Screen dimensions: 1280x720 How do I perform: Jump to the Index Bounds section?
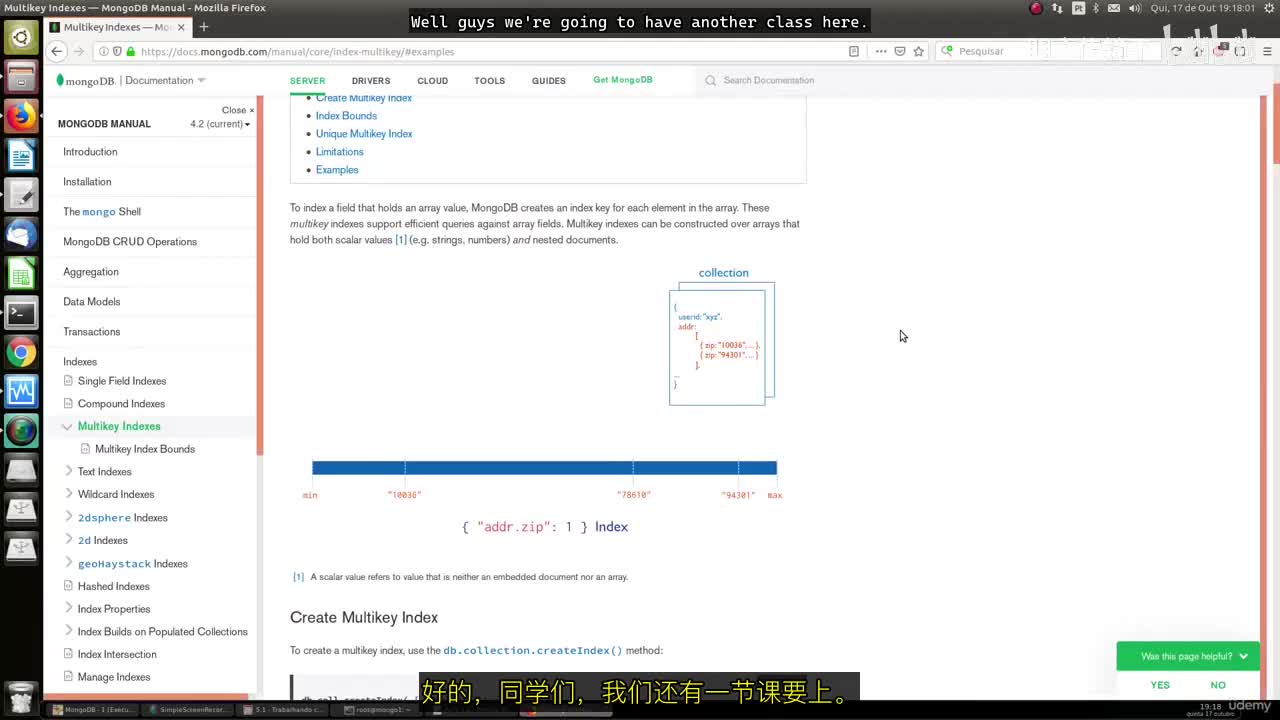pyautogui.click(x=346, y=116)
